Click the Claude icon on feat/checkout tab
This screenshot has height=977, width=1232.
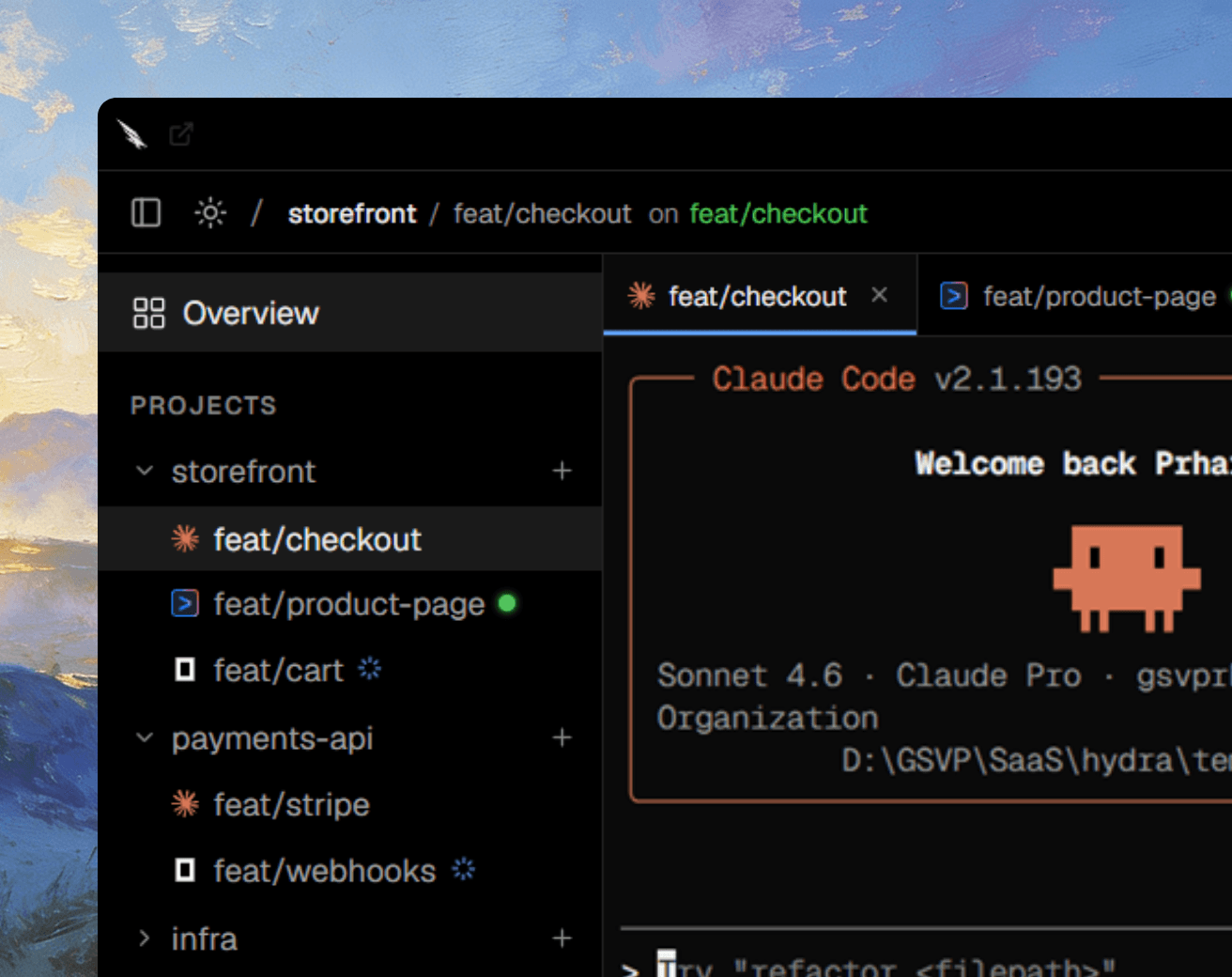coord(641,296)
